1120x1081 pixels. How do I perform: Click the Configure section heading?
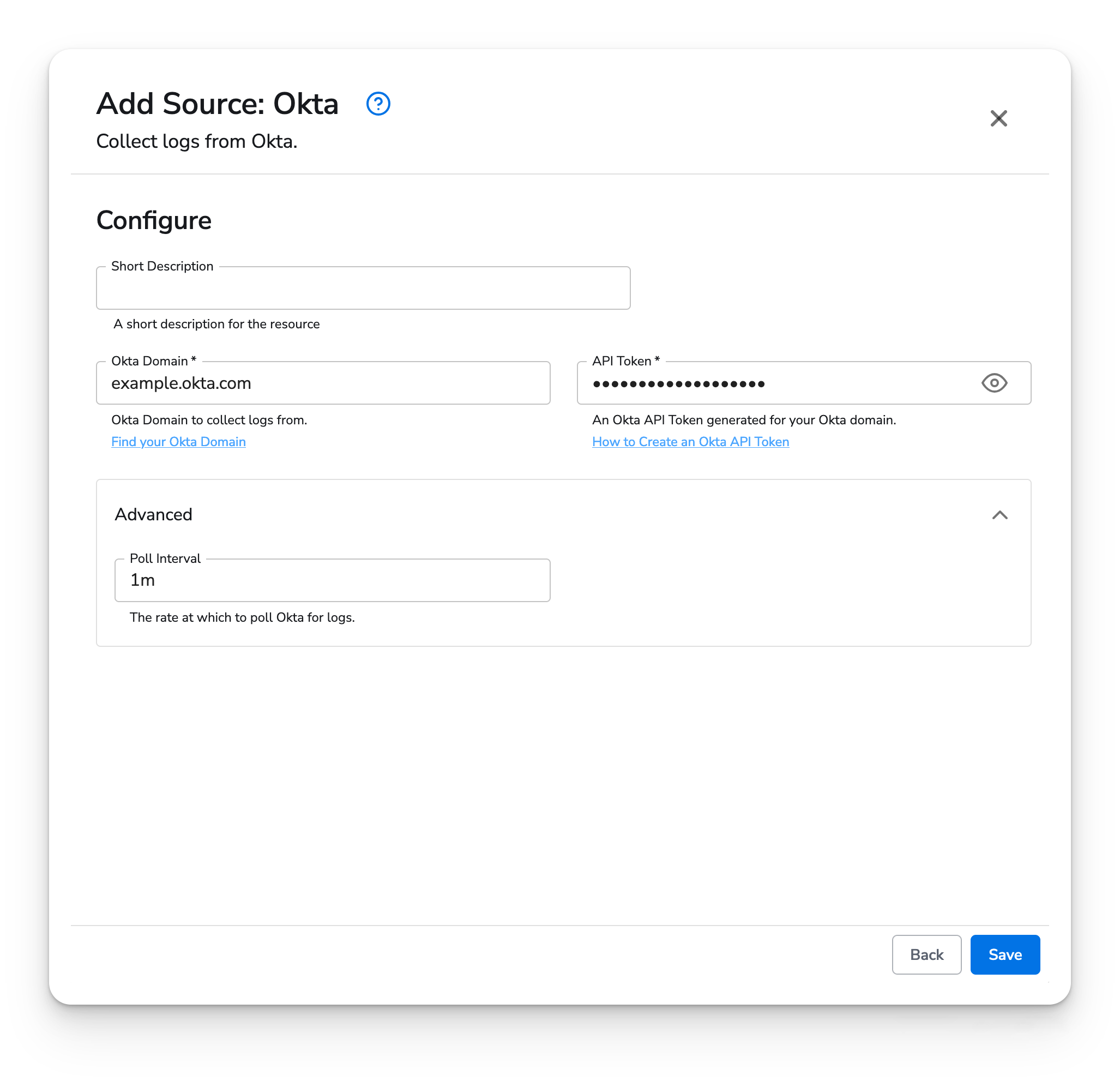pos(154,219)
